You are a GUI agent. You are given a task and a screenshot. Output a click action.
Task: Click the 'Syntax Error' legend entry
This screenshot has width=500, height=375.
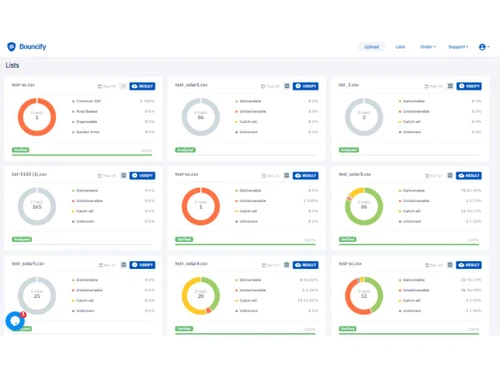[86, 132]
